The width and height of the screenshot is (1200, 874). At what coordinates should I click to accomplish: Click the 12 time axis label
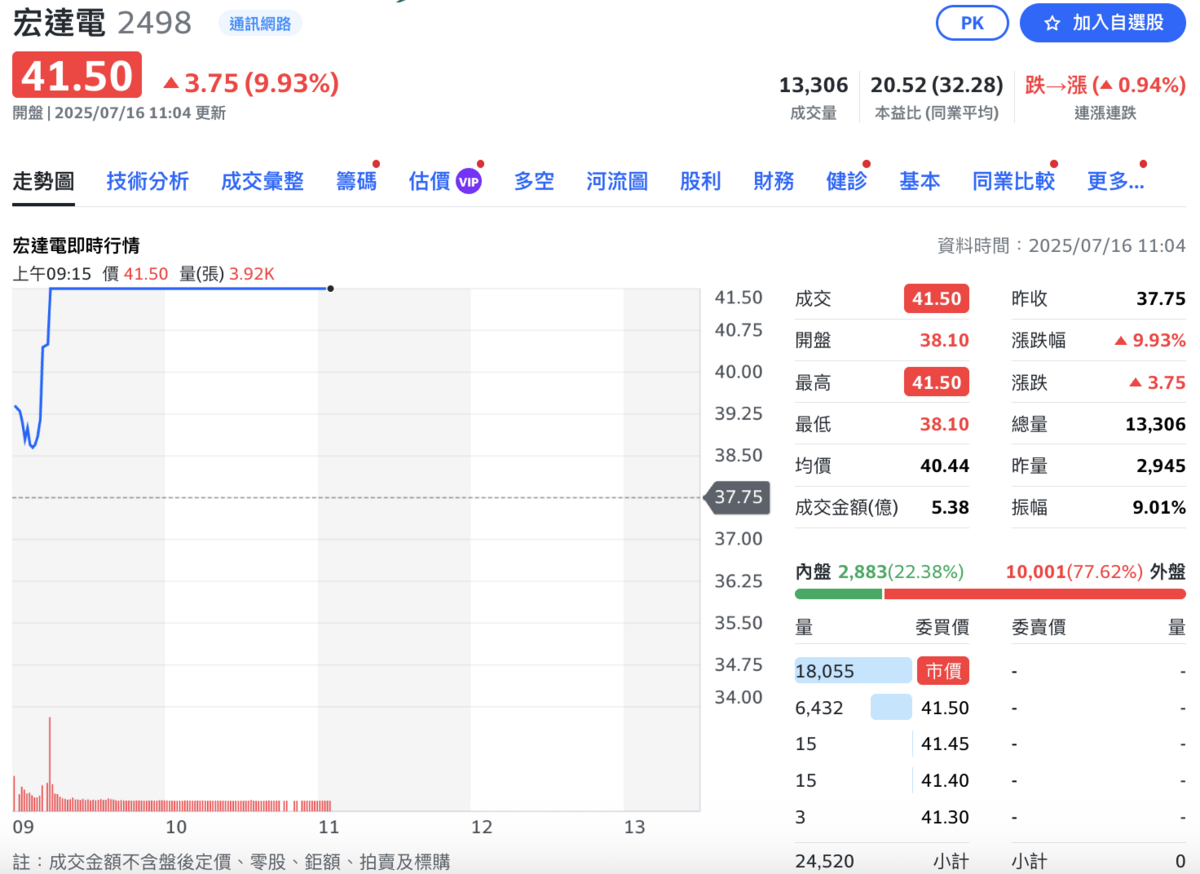point(482,827)
